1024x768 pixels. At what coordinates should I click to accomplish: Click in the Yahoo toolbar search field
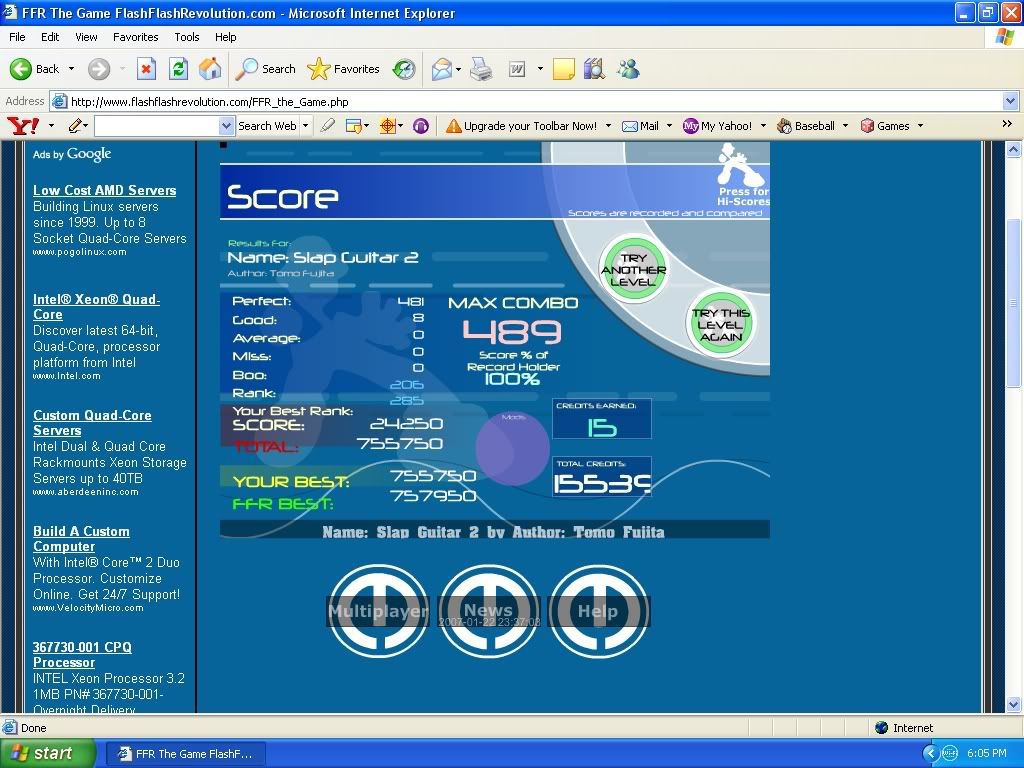[155, 126]
